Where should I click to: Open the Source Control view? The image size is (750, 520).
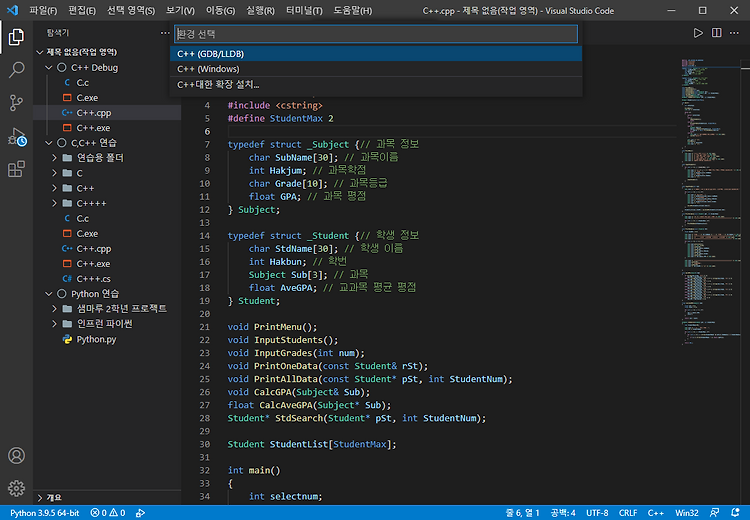(16, 103)
